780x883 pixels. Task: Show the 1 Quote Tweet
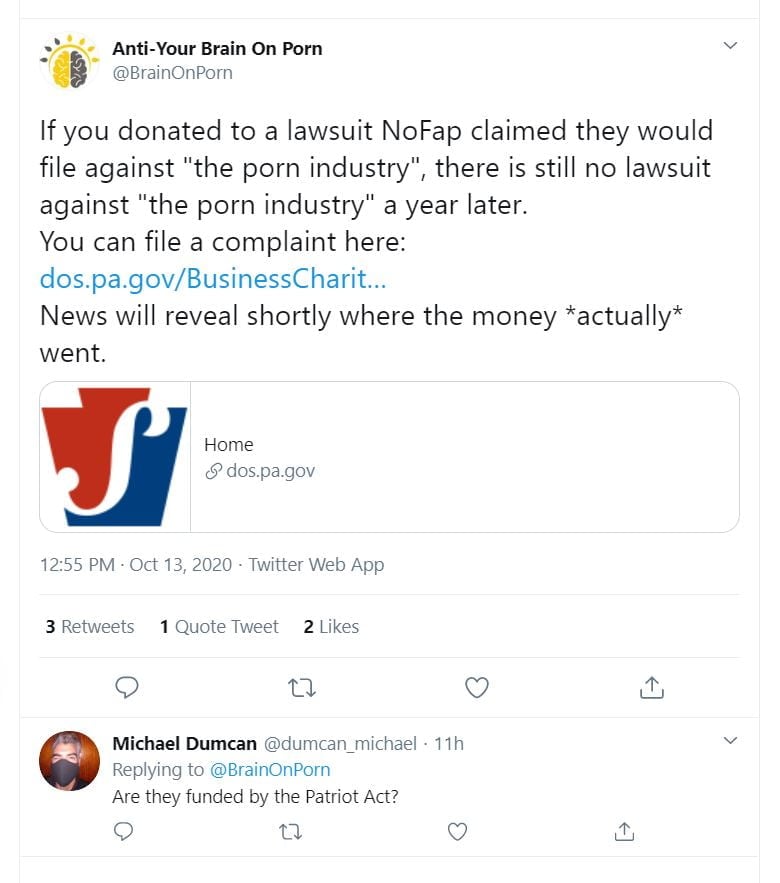pyautogui.click(x=219, y=627)
